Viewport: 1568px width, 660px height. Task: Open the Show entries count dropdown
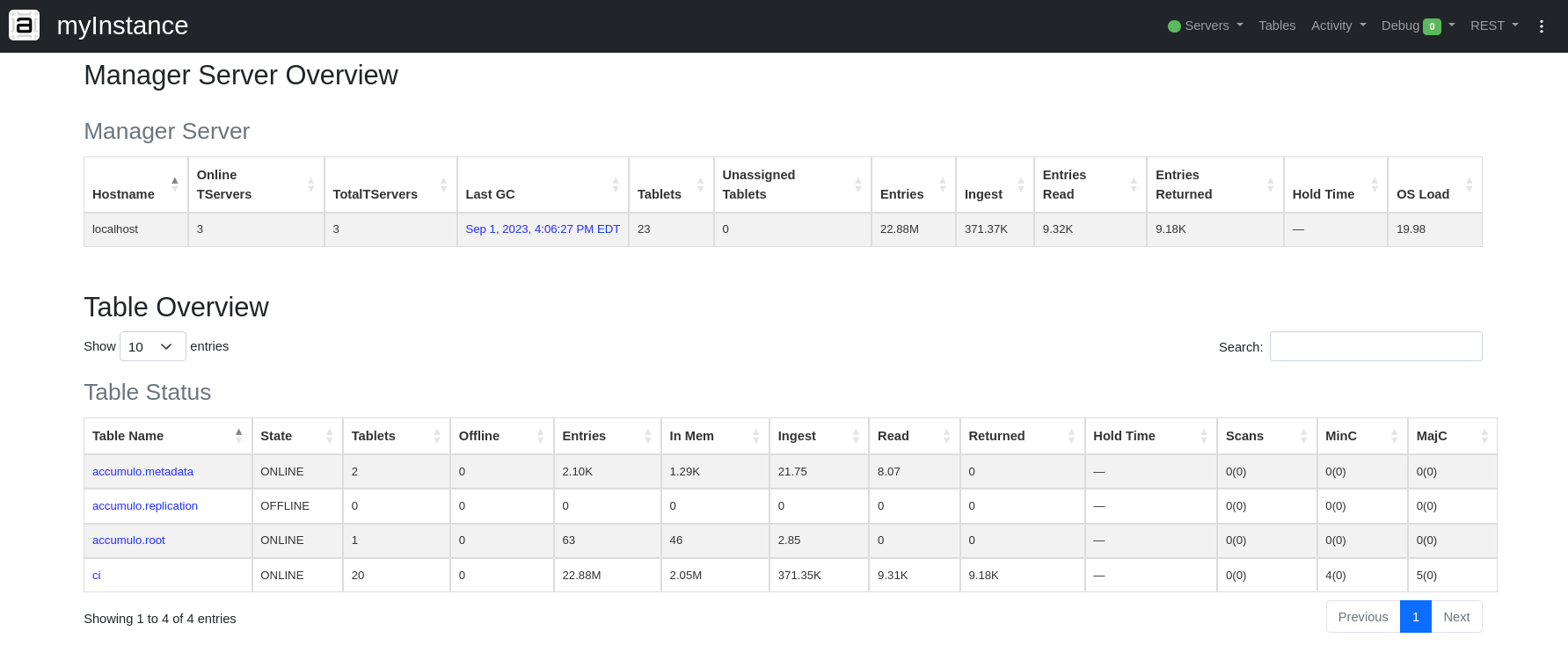[152, 346]
